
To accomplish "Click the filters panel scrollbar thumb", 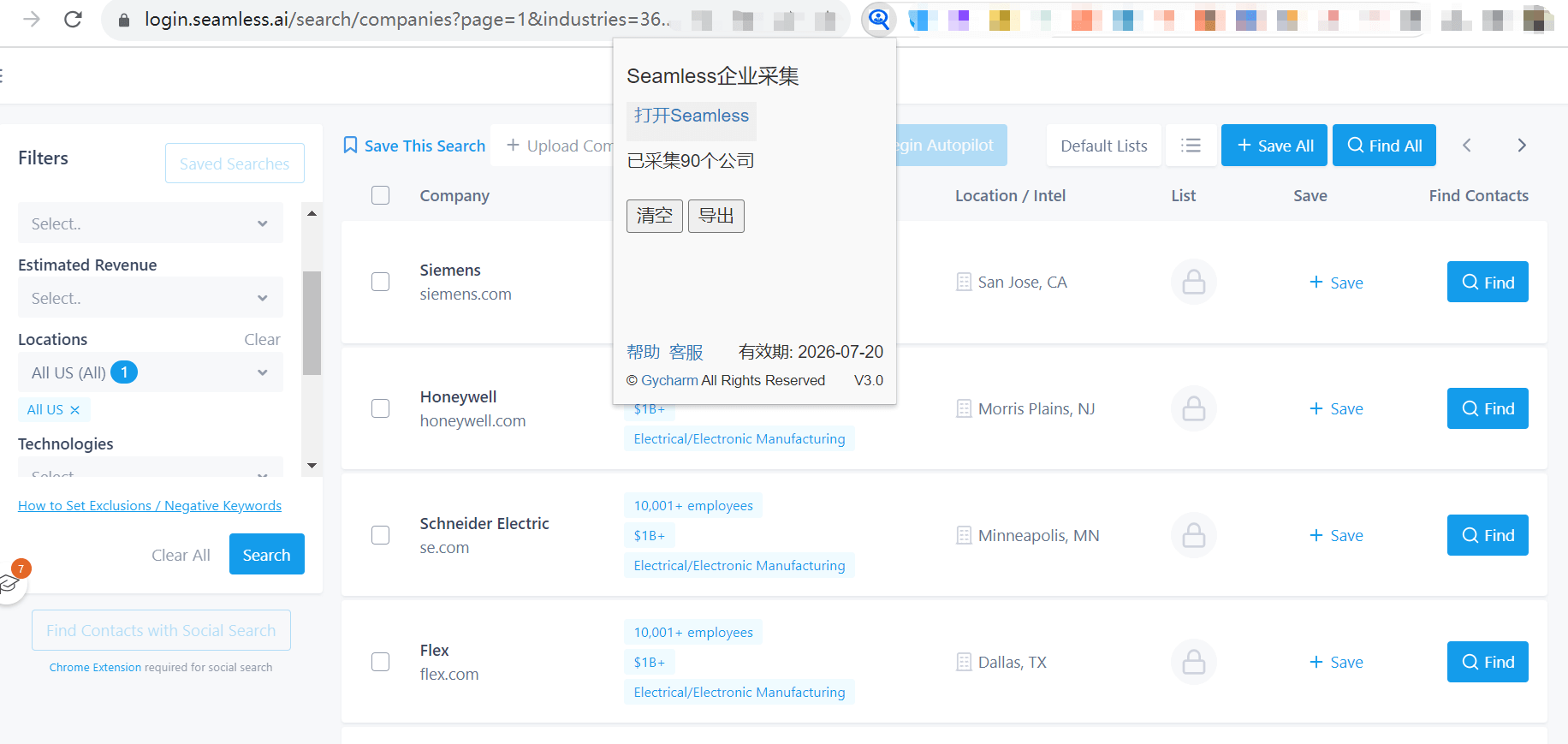I will tap(312, 323).
